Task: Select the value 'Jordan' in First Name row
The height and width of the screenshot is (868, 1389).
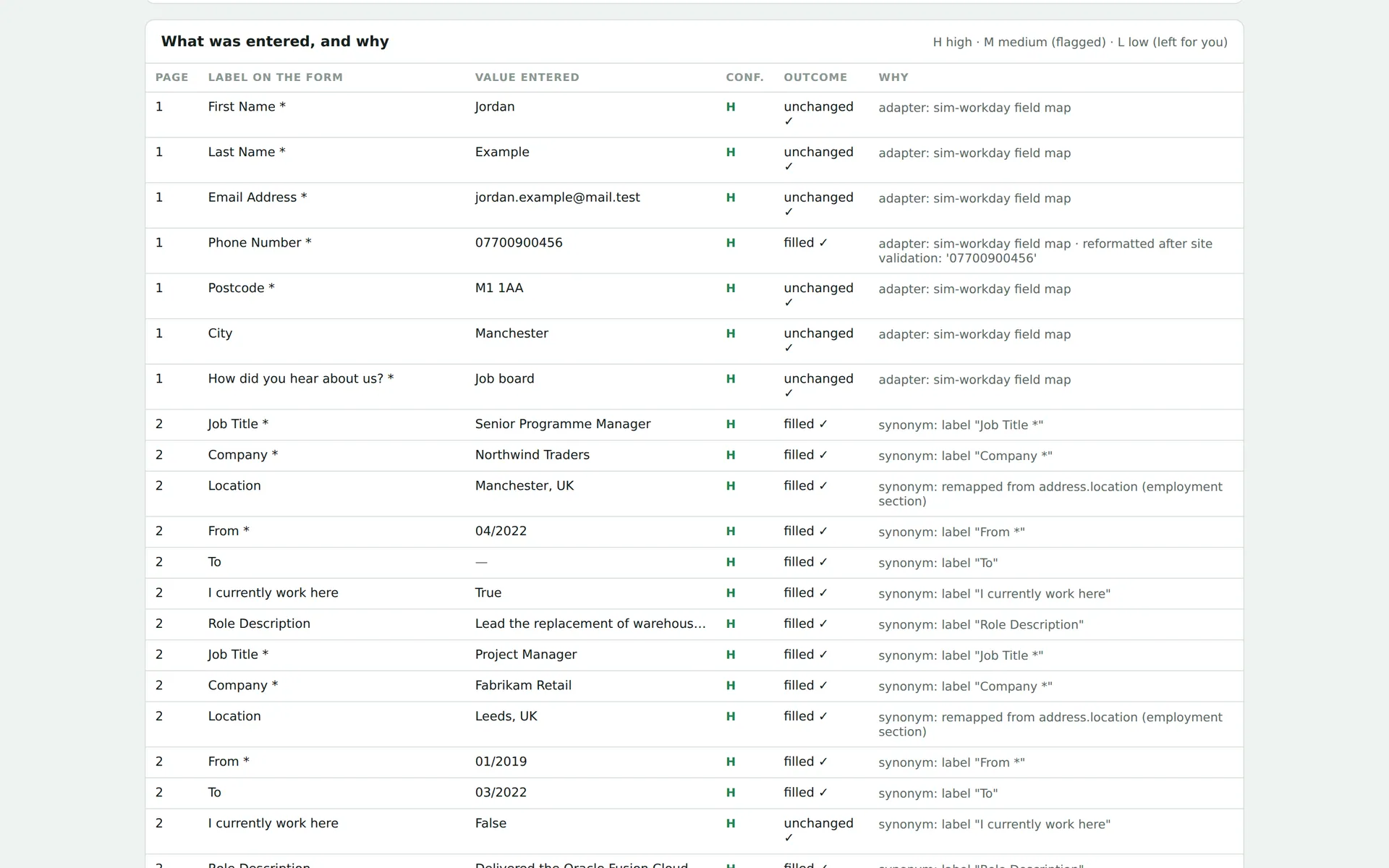Action: tap(495, 107)
